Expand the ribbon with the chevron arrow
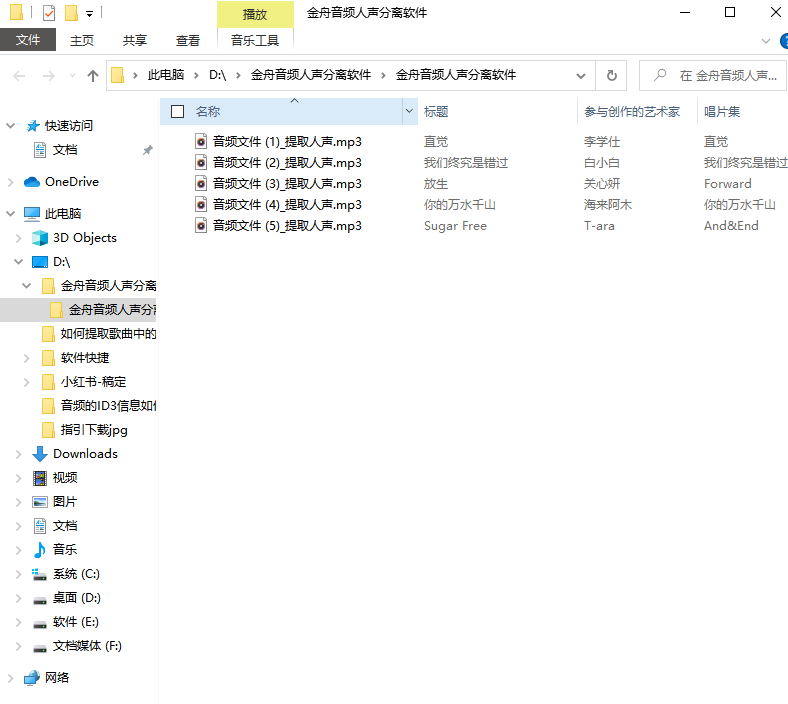788x704 pixels. coord(765,41)
